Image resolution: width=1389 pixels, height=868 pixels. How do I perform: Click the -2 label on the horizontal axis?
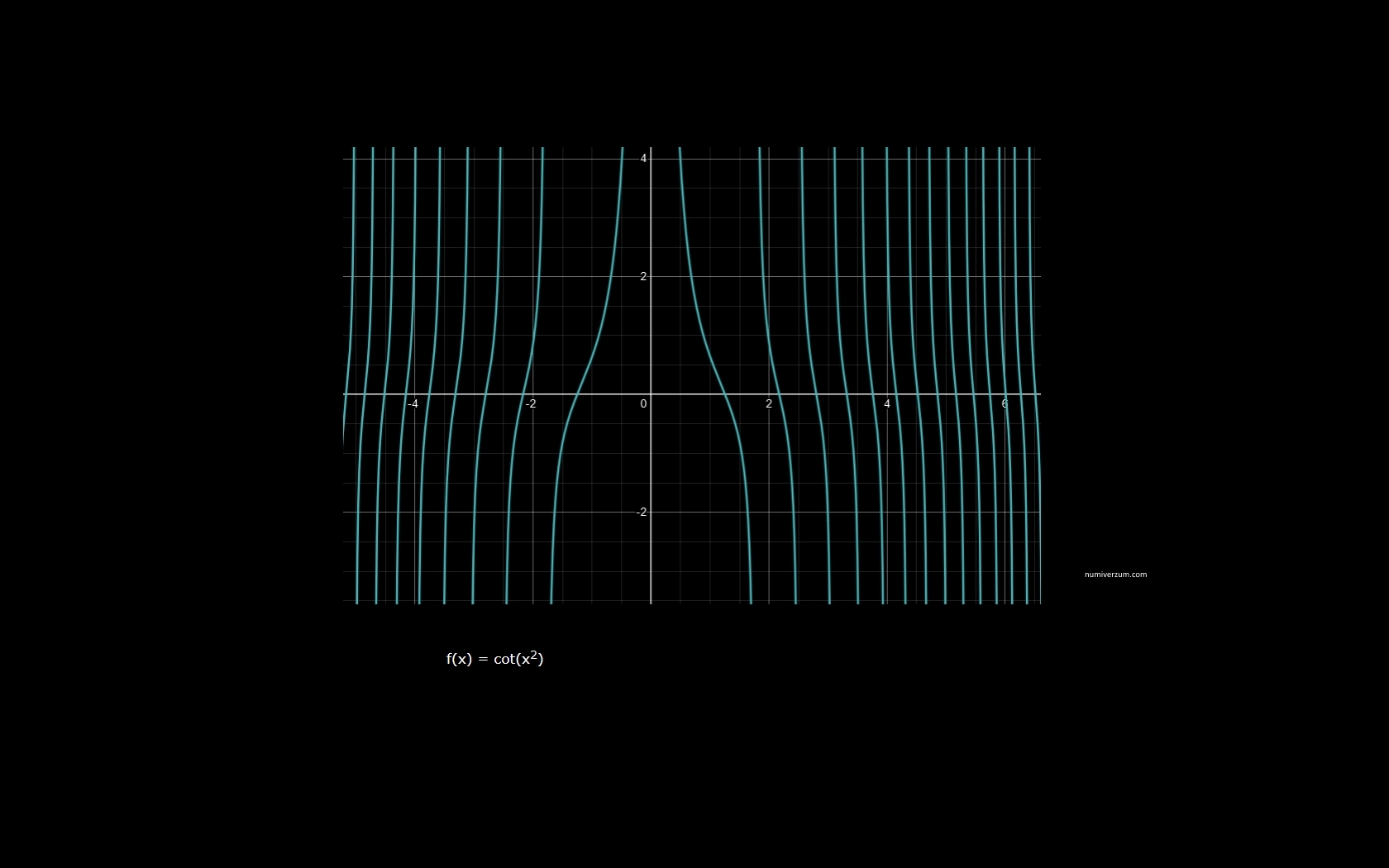(x=531, y=404)
